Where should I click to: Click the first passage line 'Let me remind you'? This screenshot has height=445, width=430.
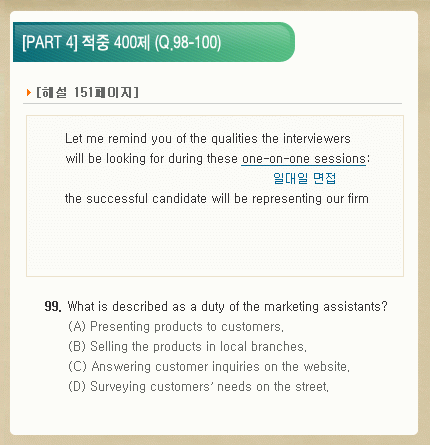pos(208,138)
